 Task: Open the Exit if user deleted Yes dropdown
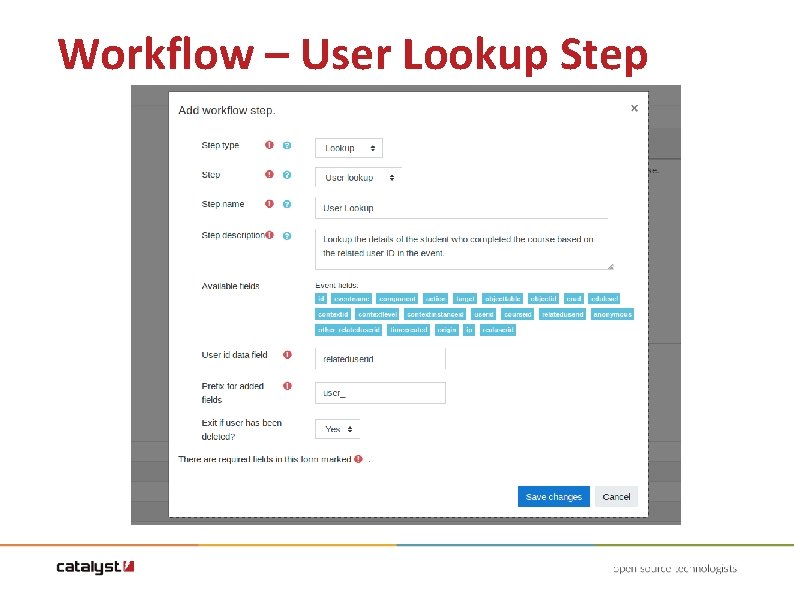338,429
